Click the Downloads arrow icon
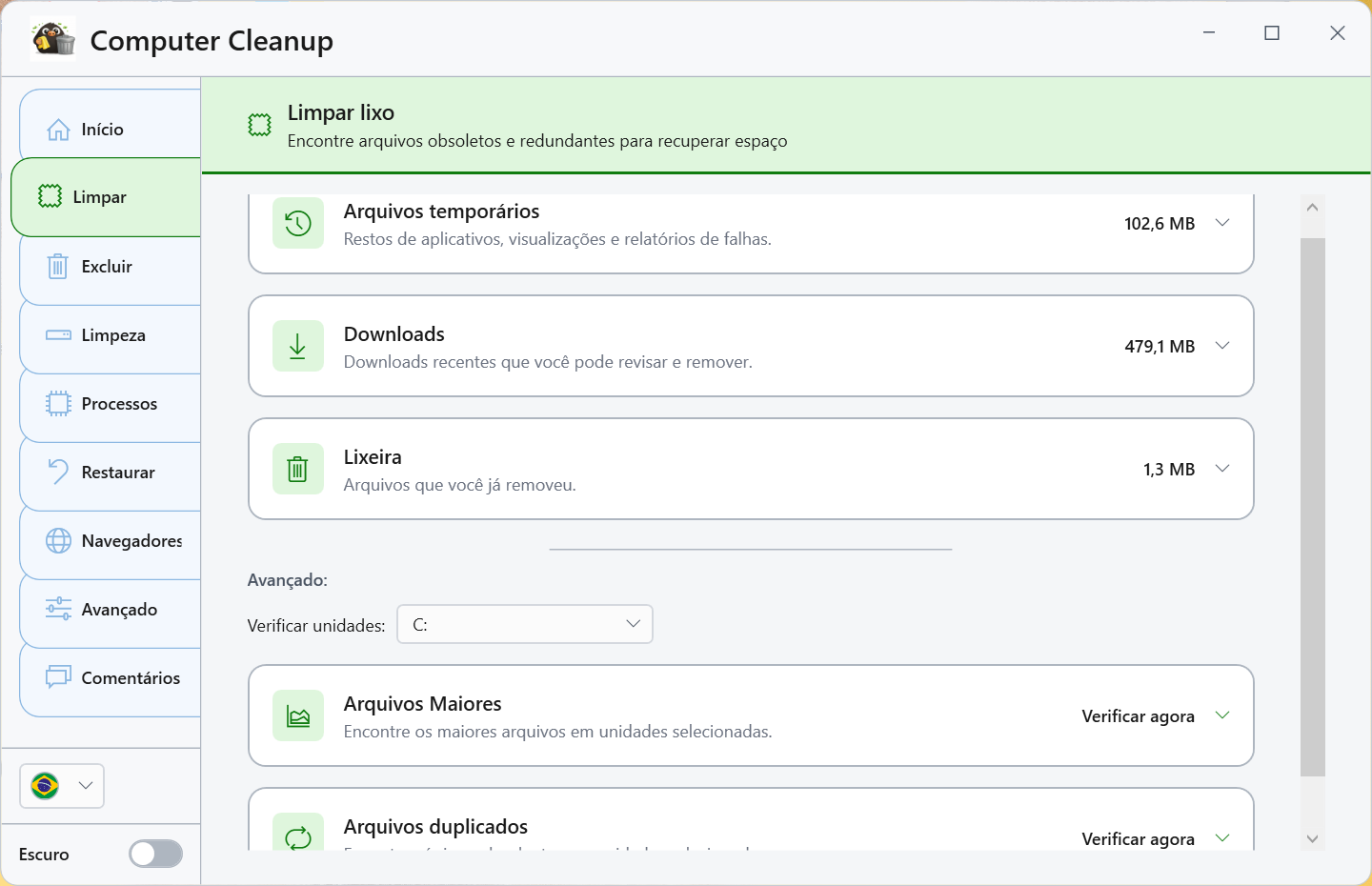The width and height of the screenshot is (1372, 886). pos(298,346)
